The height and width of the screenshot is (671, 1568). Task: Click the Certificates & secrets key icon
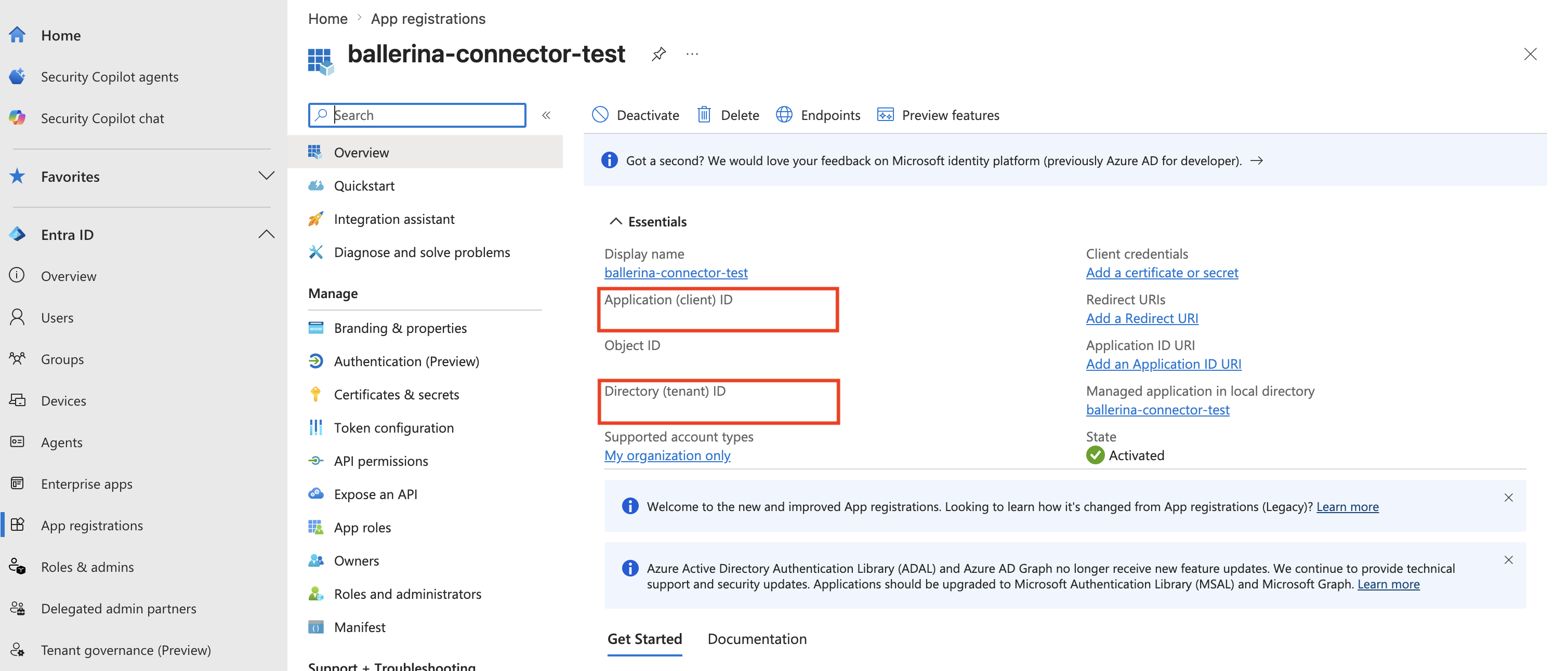(316, 394)
